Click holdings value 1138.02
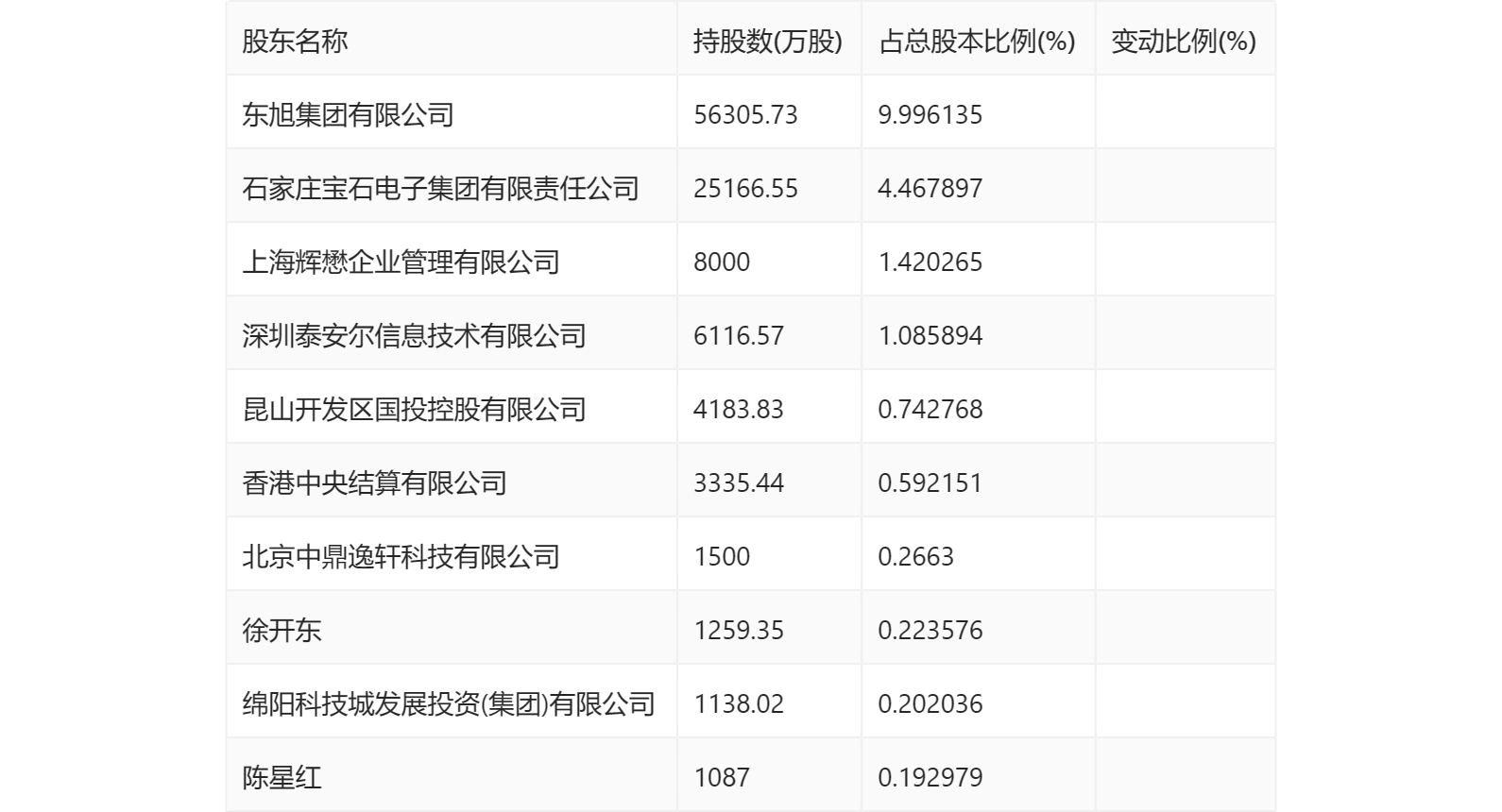This screenshot has width=1502, height=812. click(x=739, y=704)
